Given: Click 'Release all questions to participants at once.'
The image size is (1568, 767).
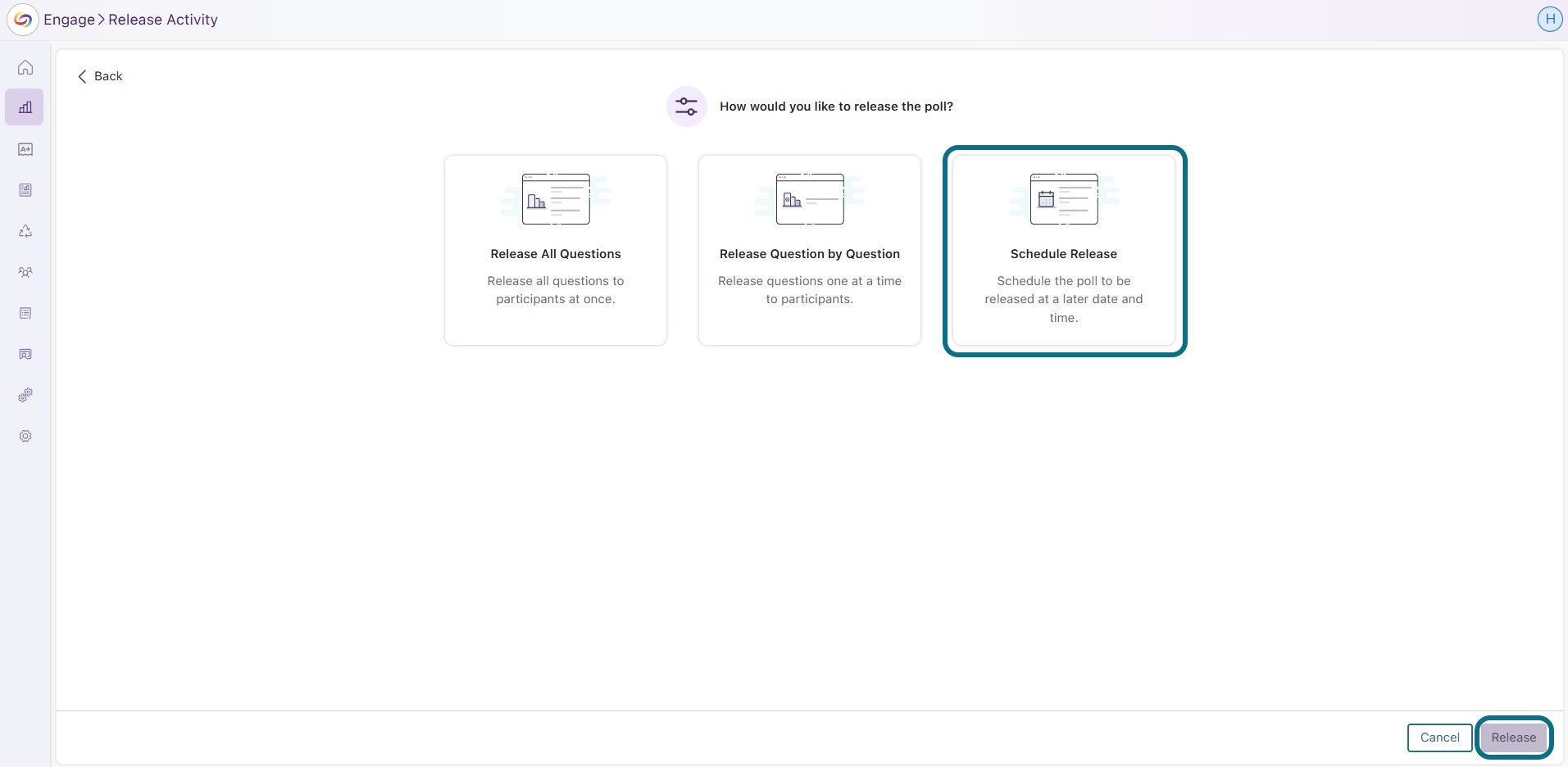Looking at the screenshot, I should (x=556, y=290).
